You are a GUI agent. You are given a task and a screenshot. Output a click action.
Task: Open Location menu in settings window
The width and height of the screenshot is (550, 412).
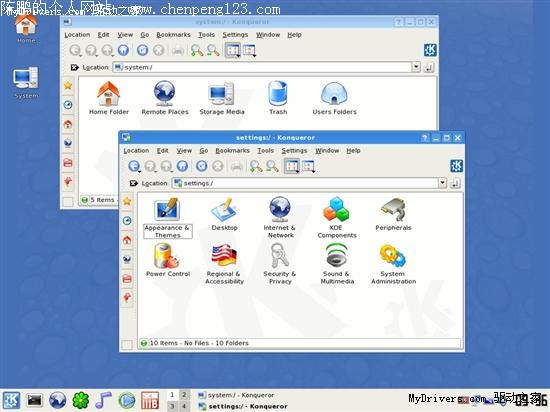(x=136, y=150)
